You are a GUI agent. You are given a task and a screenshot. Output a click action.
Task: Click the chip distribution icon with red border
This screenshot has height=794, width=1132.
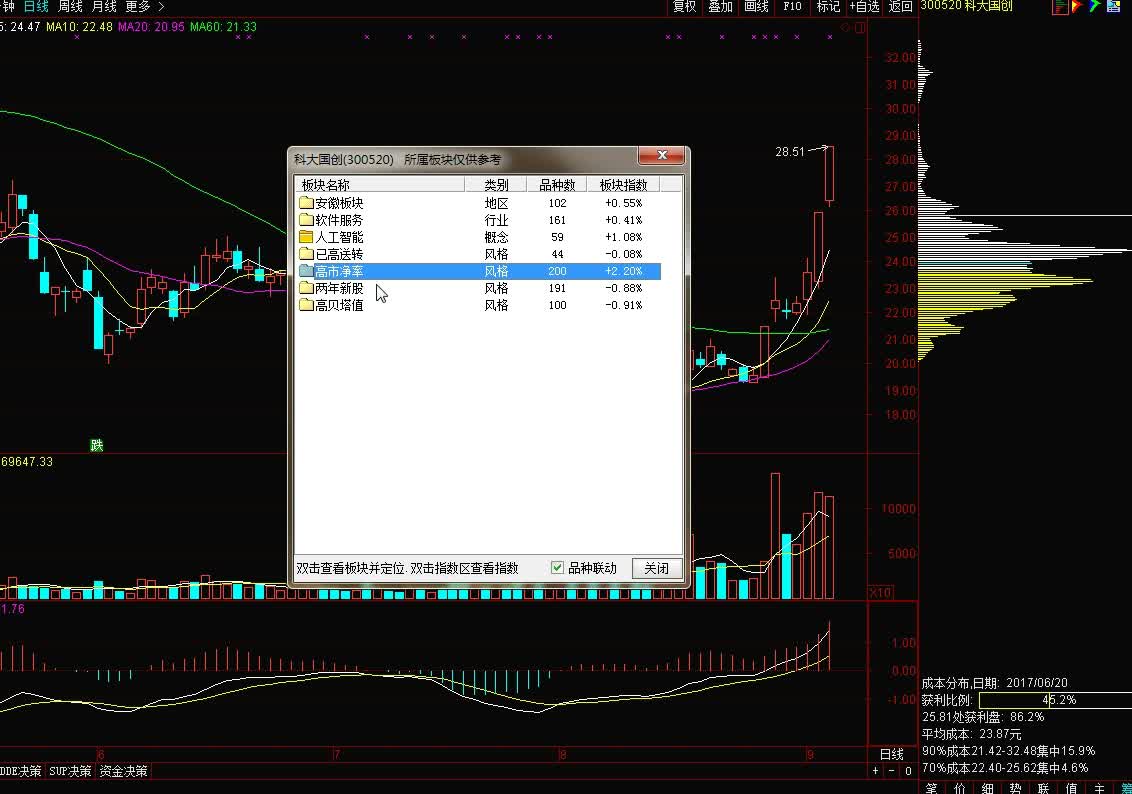(x=1060, y=6)
